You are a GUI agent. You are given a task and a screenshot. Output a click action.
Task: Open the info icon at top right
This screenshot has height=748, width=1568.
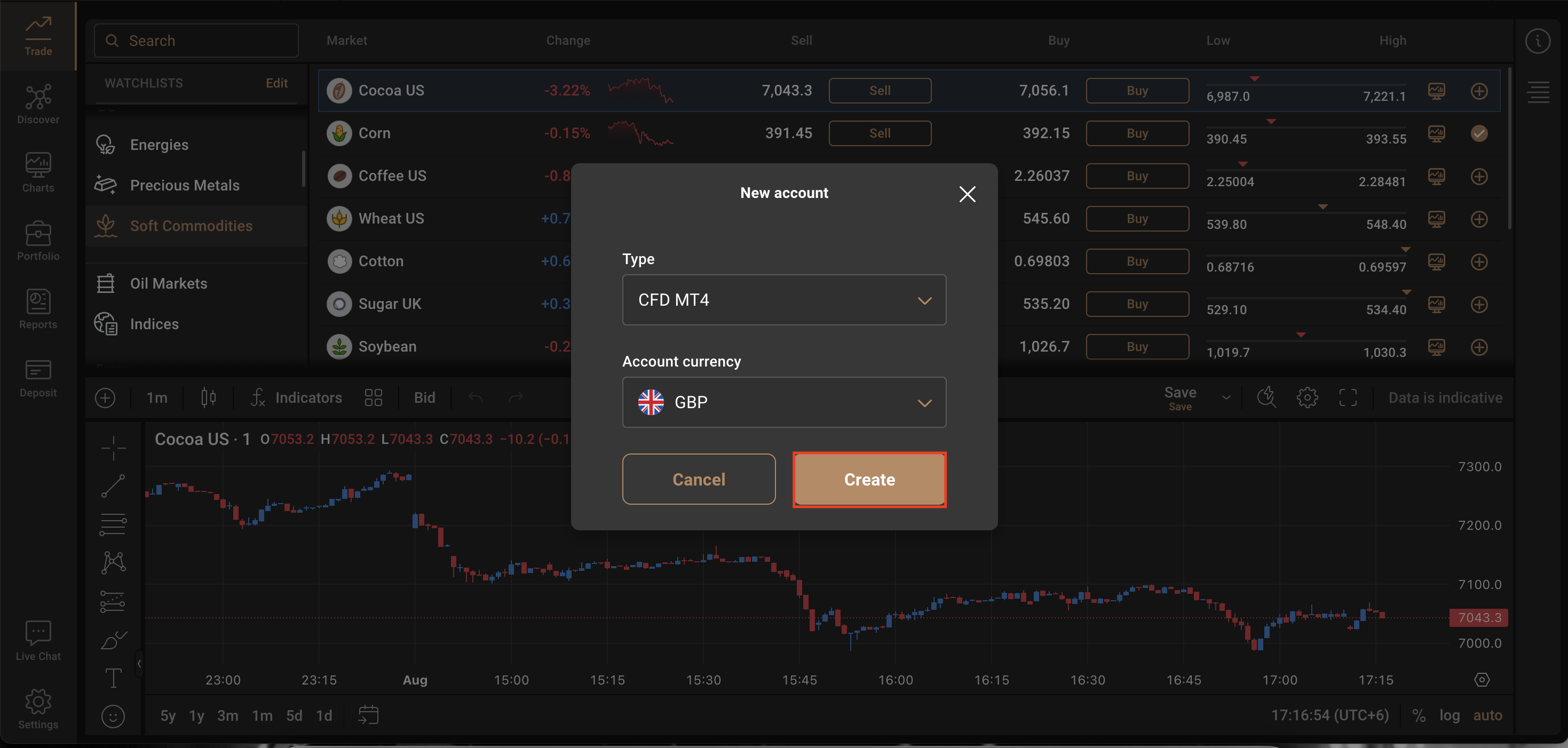tap(1538, 41)
